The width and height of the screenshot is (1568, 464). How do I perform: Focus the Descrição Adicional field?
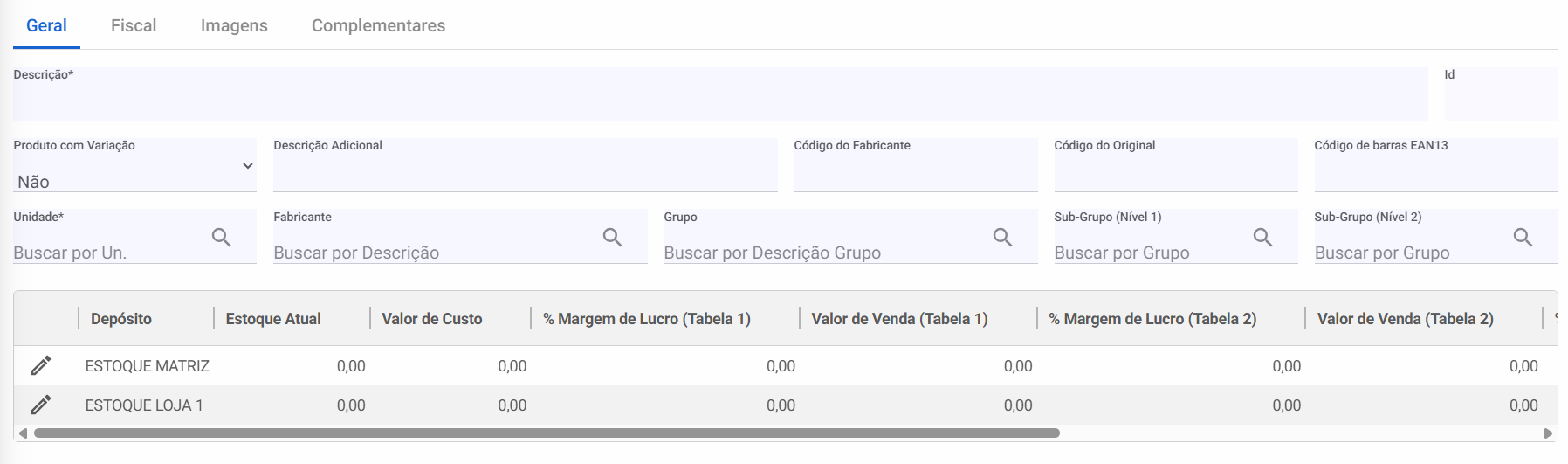pos(525,173)
